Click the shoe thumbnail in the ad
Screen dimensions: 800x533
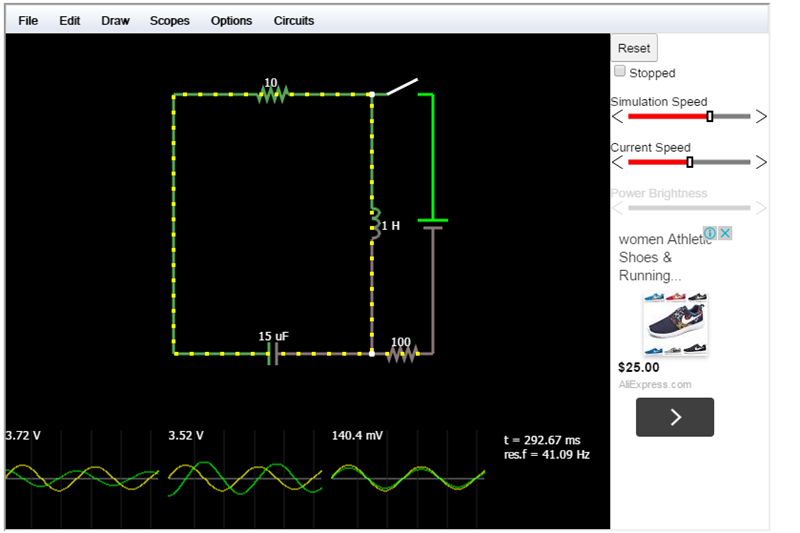pos(675,323)
